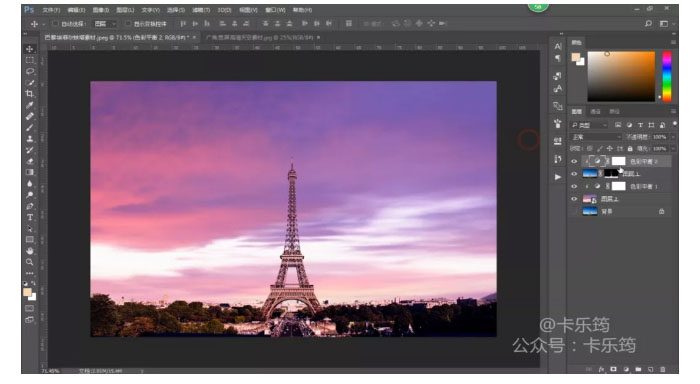The image size is (700, 384).
Task: Select the Eraser tool
Action: (x=30, y=161)
